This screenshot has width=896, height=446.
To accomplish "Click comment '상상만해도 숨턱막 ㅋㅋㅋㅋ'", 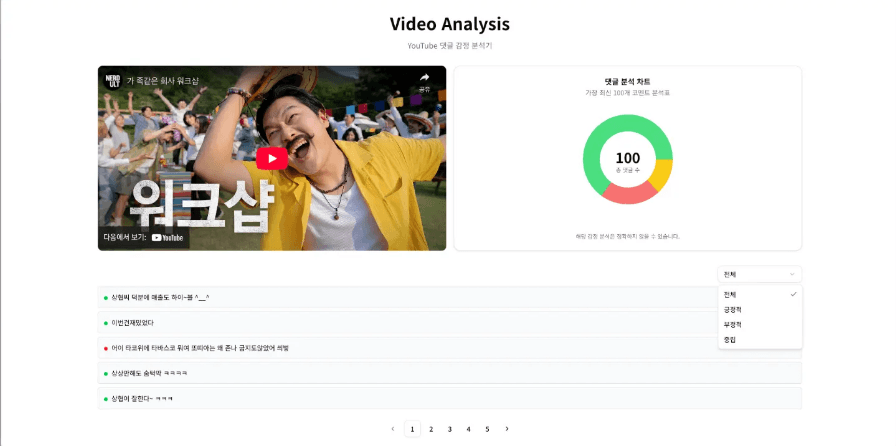I will 449,373.
